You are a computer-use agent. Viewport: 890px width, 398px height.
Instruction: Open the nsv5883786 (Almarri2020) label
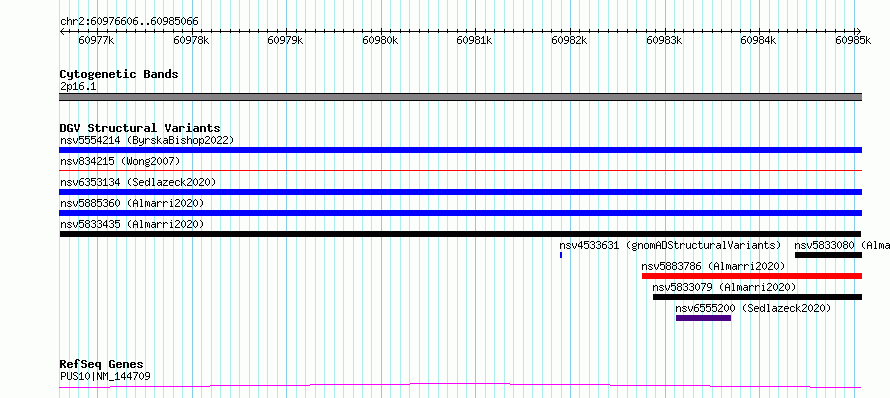coord(713,266)
